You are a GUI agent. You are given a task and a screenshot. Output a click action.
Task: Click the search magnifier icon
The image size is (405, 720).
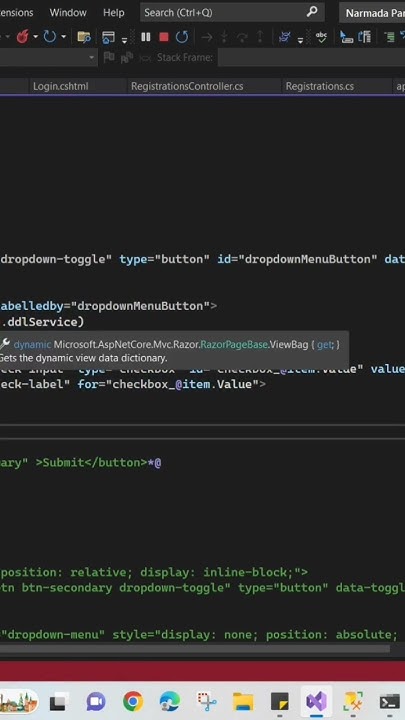[312, 12]
